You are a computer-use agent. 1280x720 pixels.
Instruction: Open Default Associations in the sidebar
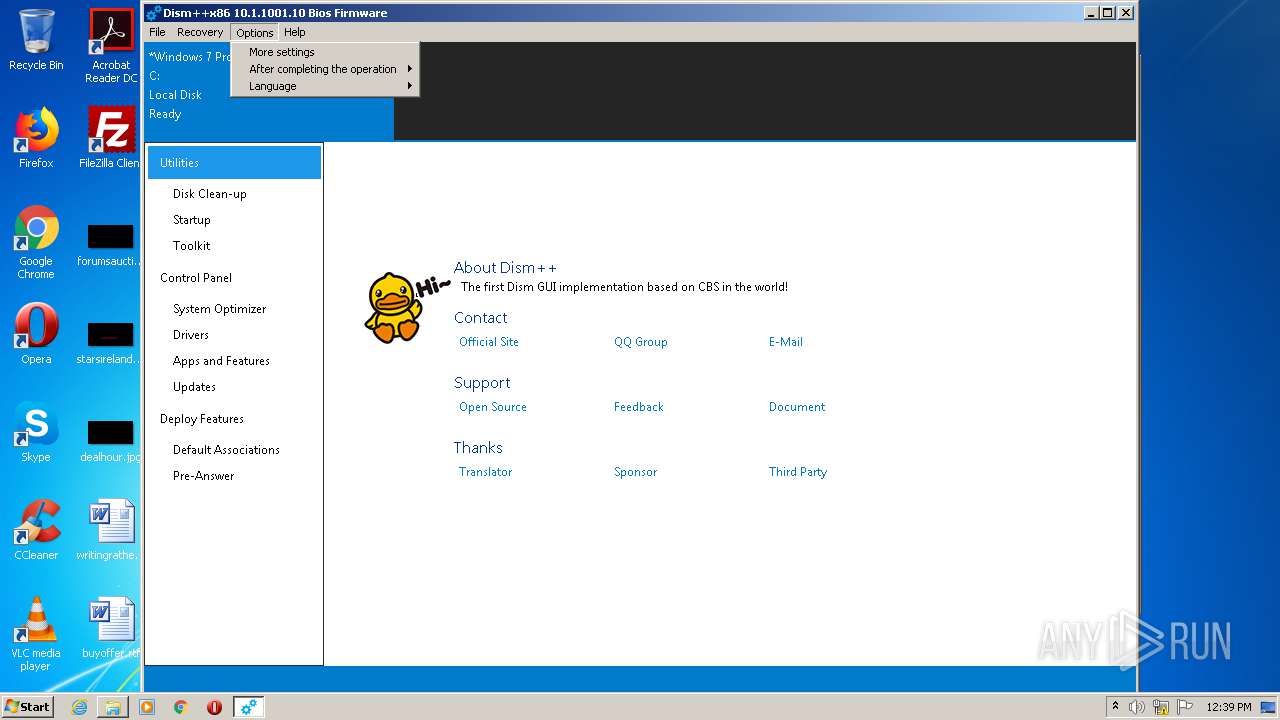226,450
